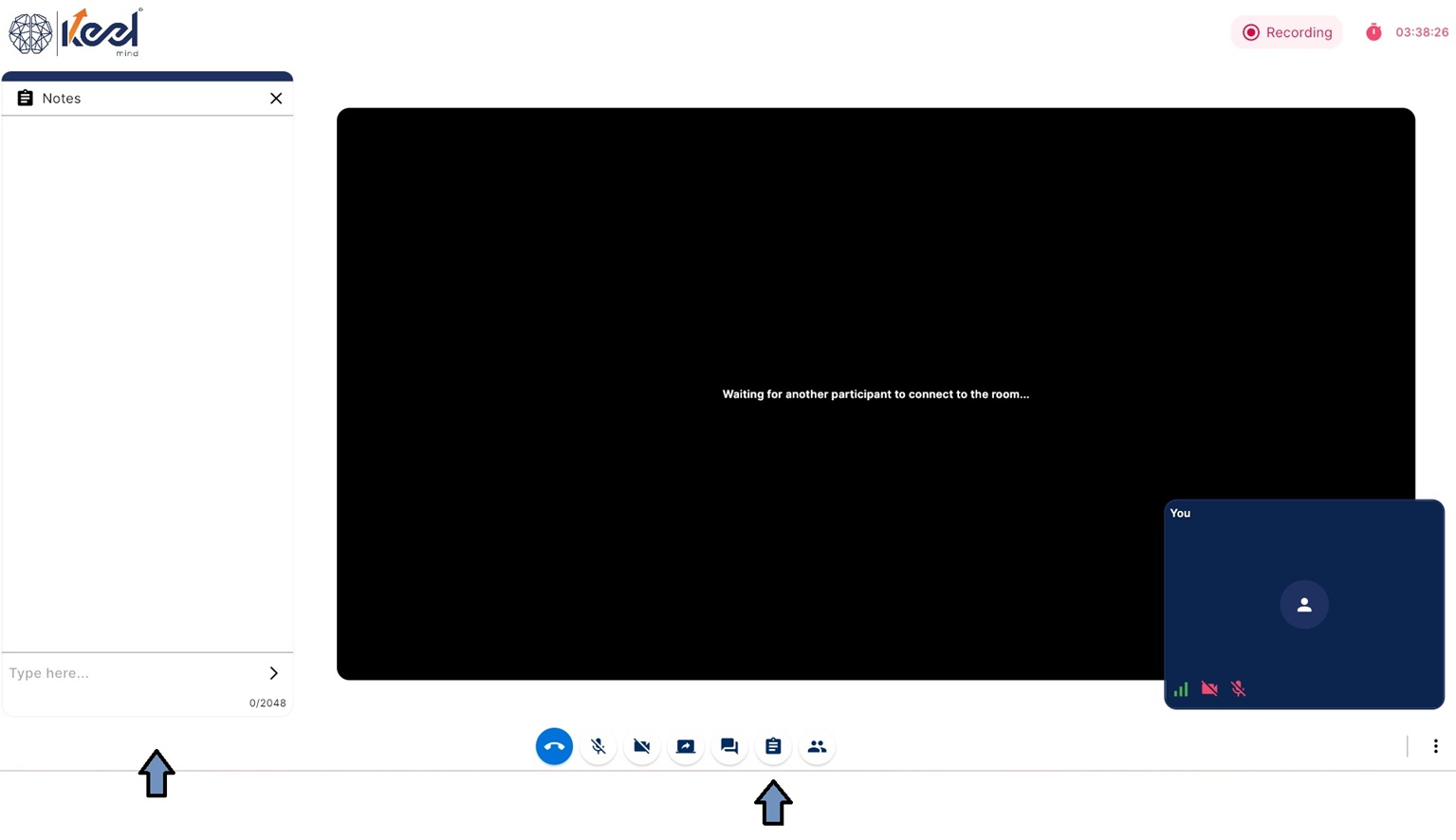Viewport: 1456px width, 840px height.
Task: Click the Type here notes input field
Action: 134,673
